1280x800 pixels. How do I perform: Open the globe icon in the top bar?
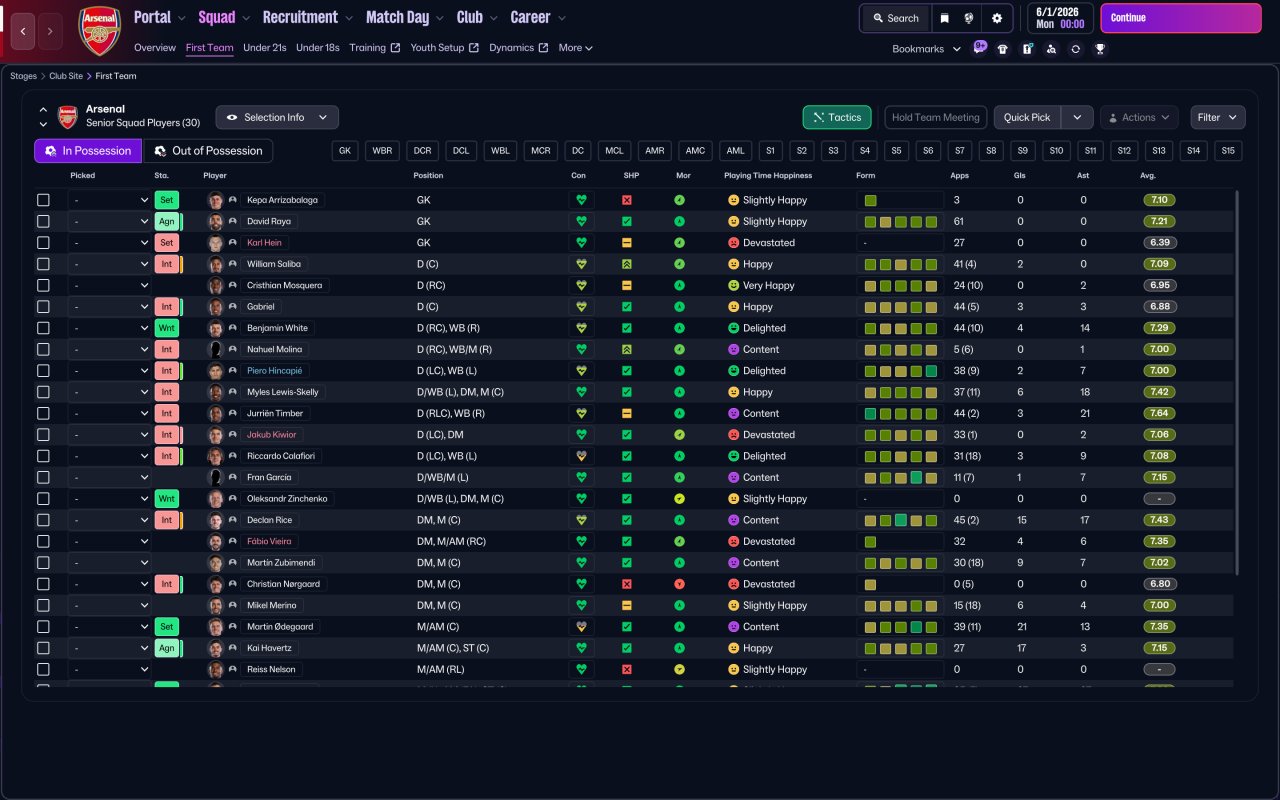point(969,18)
